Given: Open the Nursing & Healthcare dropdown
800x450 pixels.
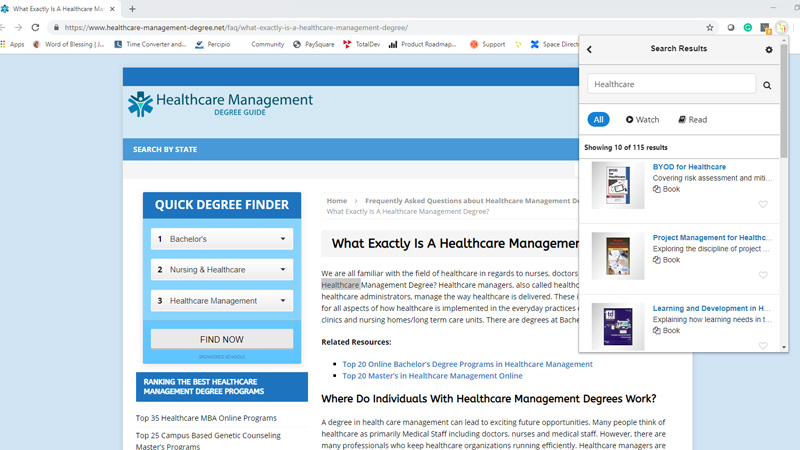Looking at the screenshot, I should 222,269.
